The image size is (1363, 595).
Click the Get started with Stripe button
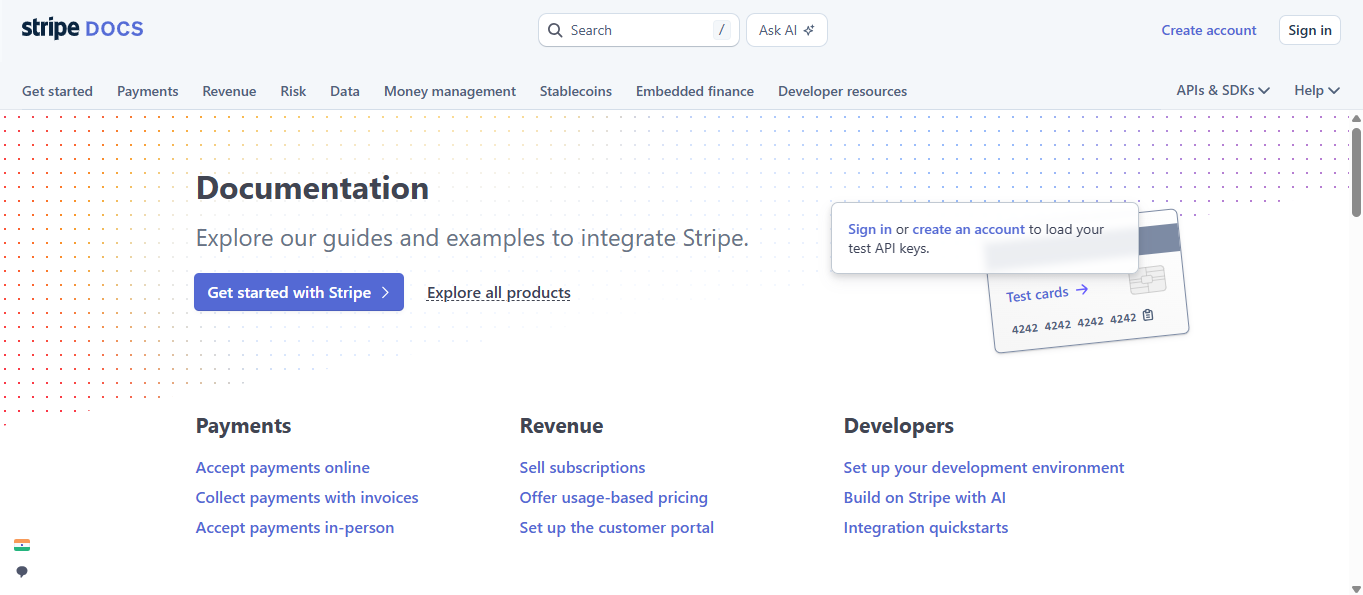(299, 292)
